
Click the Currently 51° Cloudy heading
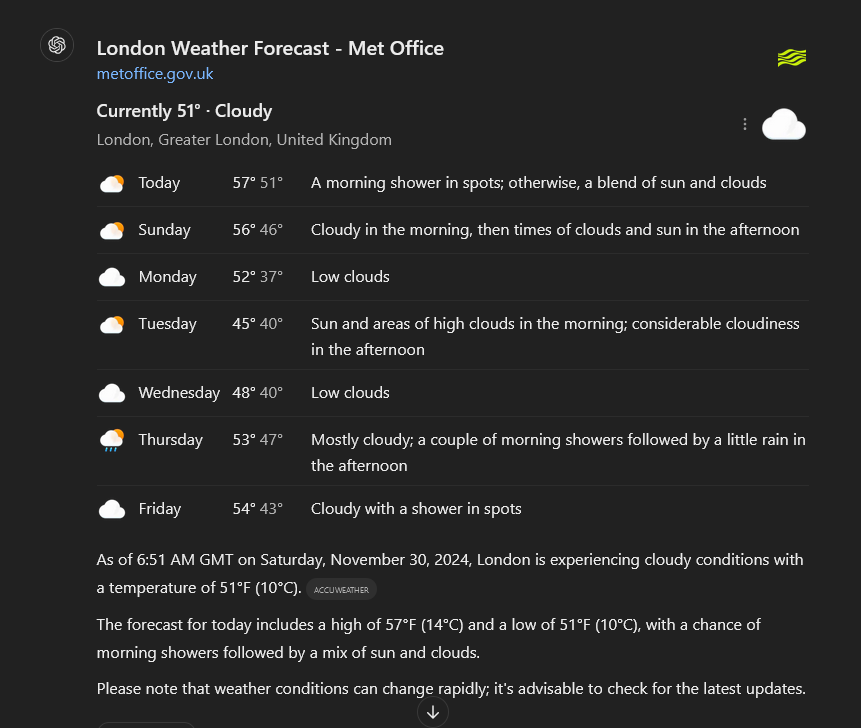point(184,111)
